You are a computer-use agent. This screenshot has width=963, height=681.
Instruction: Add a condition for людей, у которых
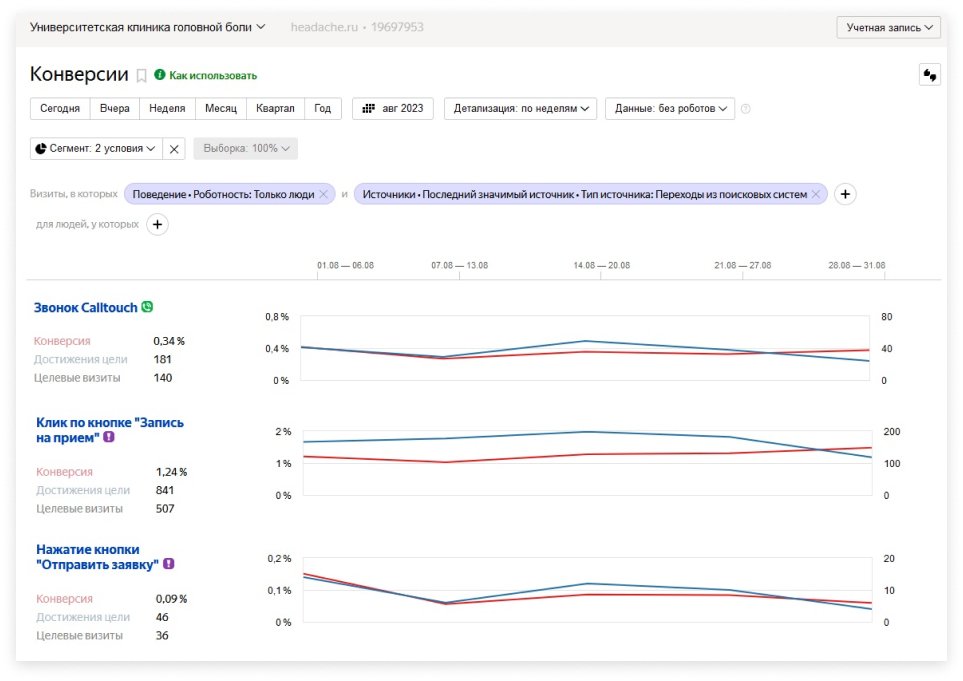[x=157, y=225]
